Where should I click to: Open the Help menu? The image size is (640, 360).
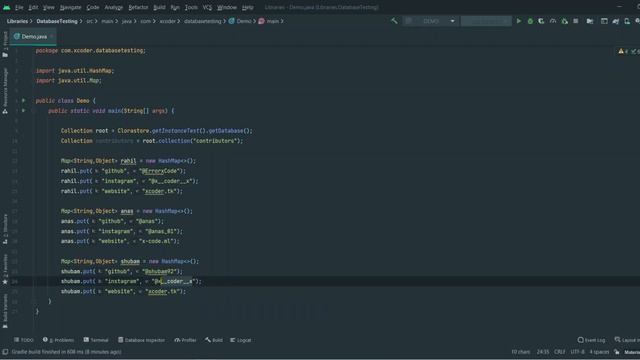click(x=247, y=7)
